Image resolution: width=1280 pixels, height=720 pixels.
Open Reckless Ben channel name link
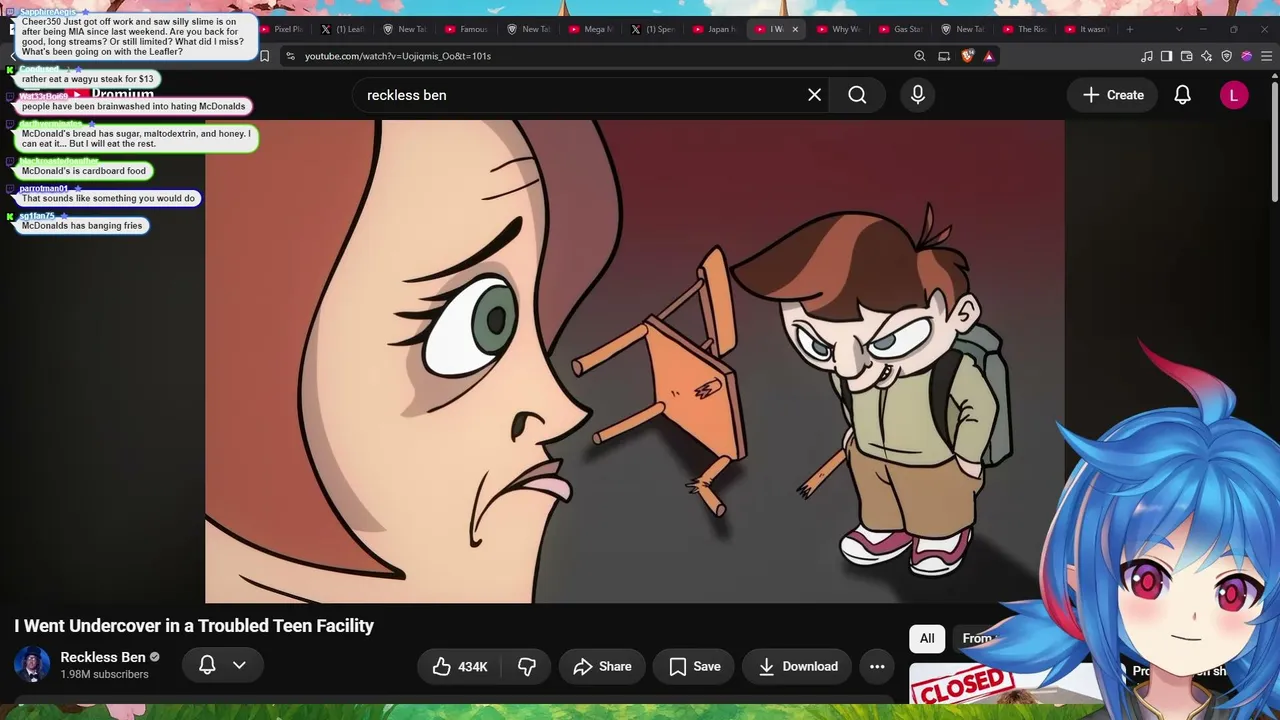pyautogui.click(x=103, y=657)
